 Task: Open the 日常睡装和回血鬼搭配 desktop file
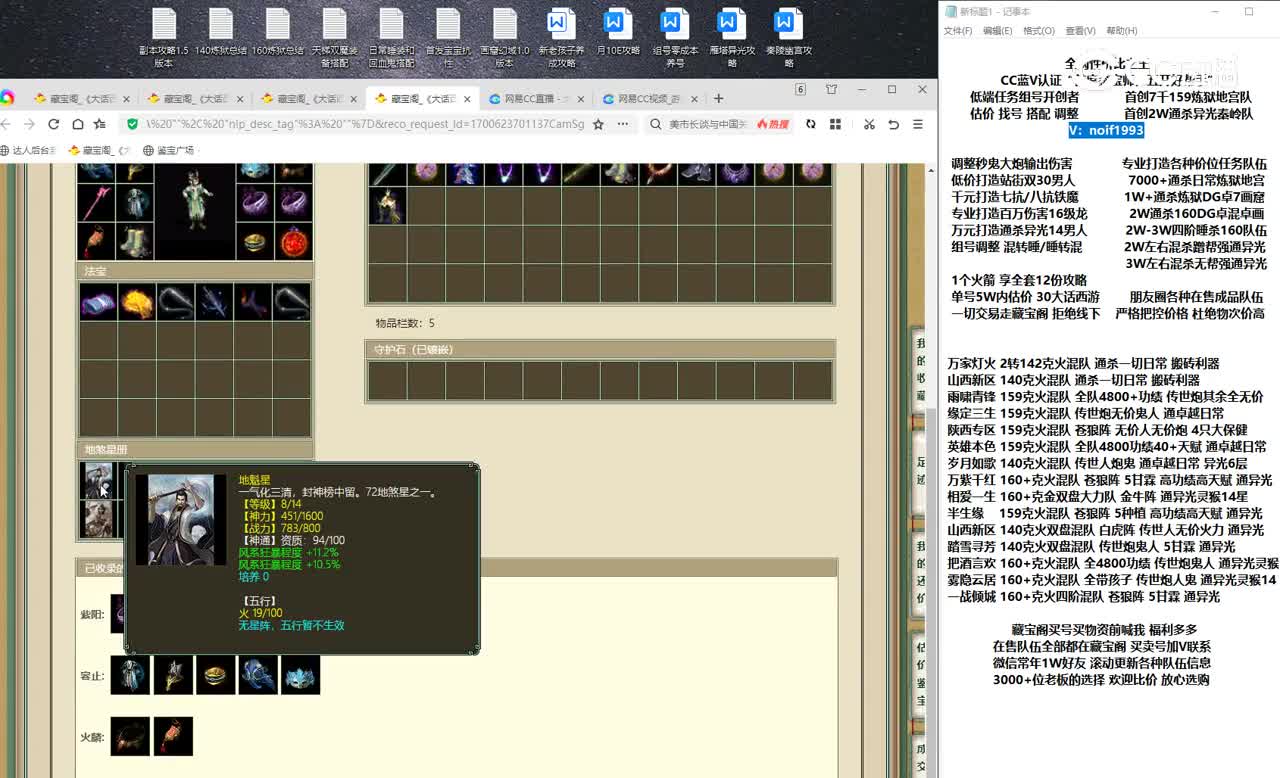[391, 38]
